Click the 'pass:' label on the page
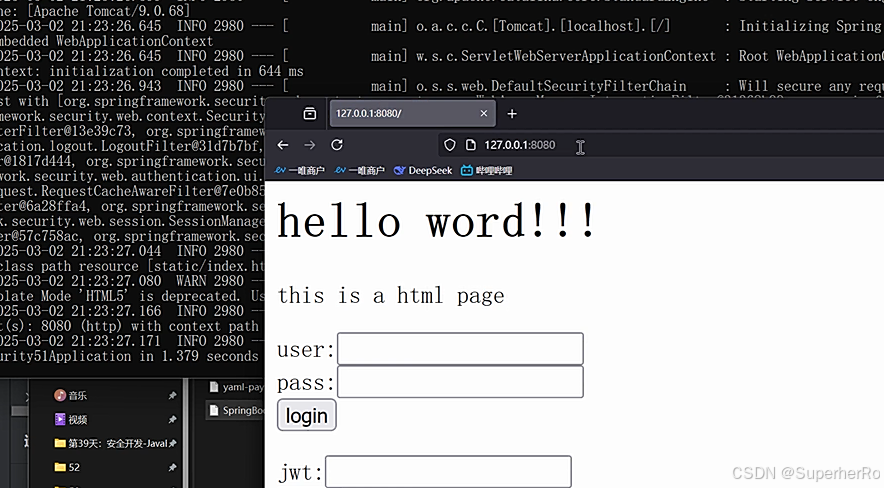Screen dimensions: 884x488 pos(306,383)
